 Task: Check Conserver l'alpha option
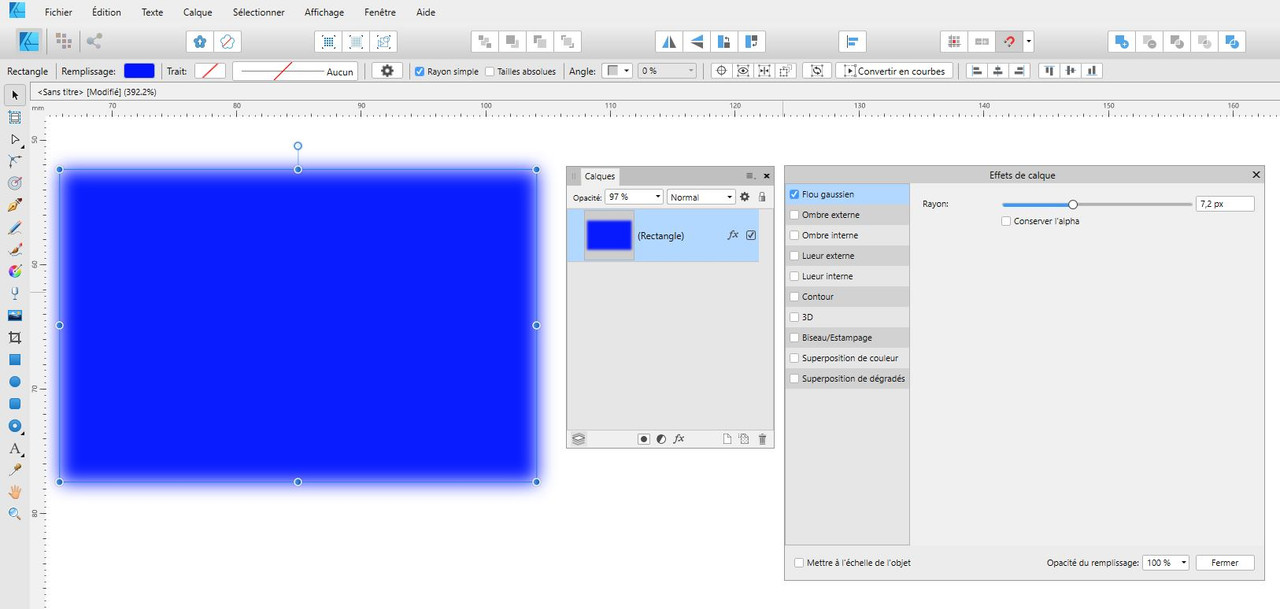(x=1006, y=221)
